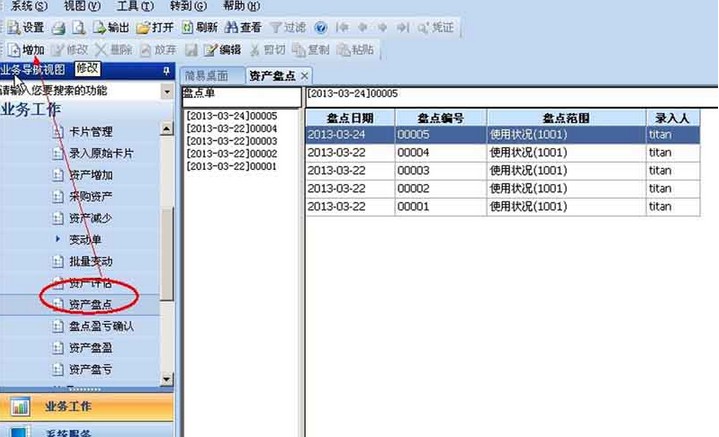Pin the navigation view panel
Screen dimensions: 719x437
tap(166, 70)
